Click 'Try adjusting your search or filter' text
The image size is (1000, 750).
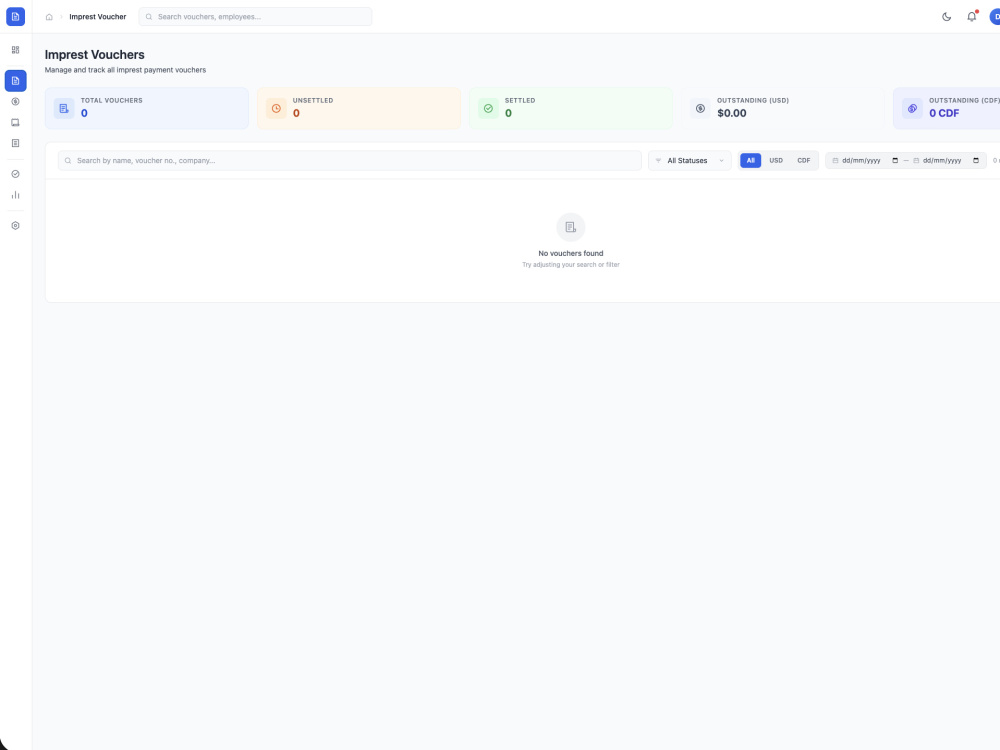[571, 265]
